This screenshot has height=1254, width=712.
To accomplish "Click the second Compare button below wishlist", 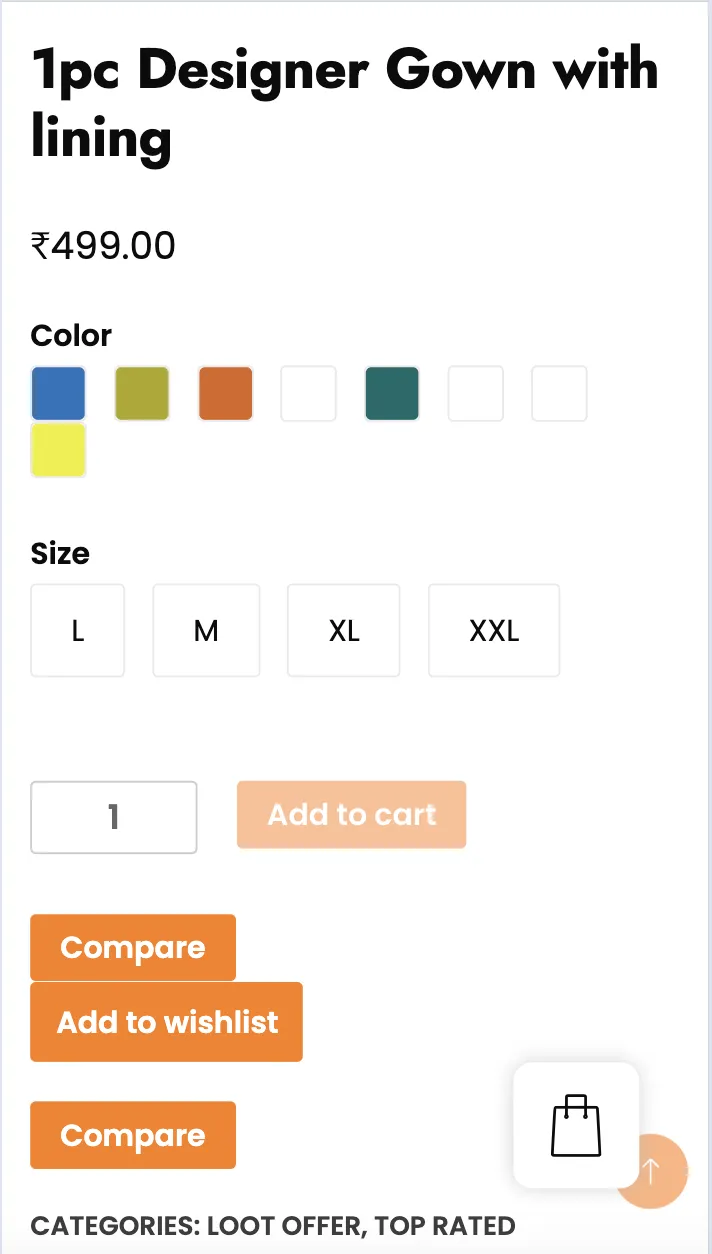I will coord(133,1135).
